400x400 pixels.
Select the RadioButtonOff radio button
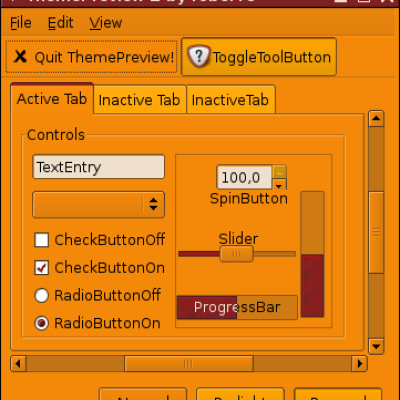pos(42,295)
